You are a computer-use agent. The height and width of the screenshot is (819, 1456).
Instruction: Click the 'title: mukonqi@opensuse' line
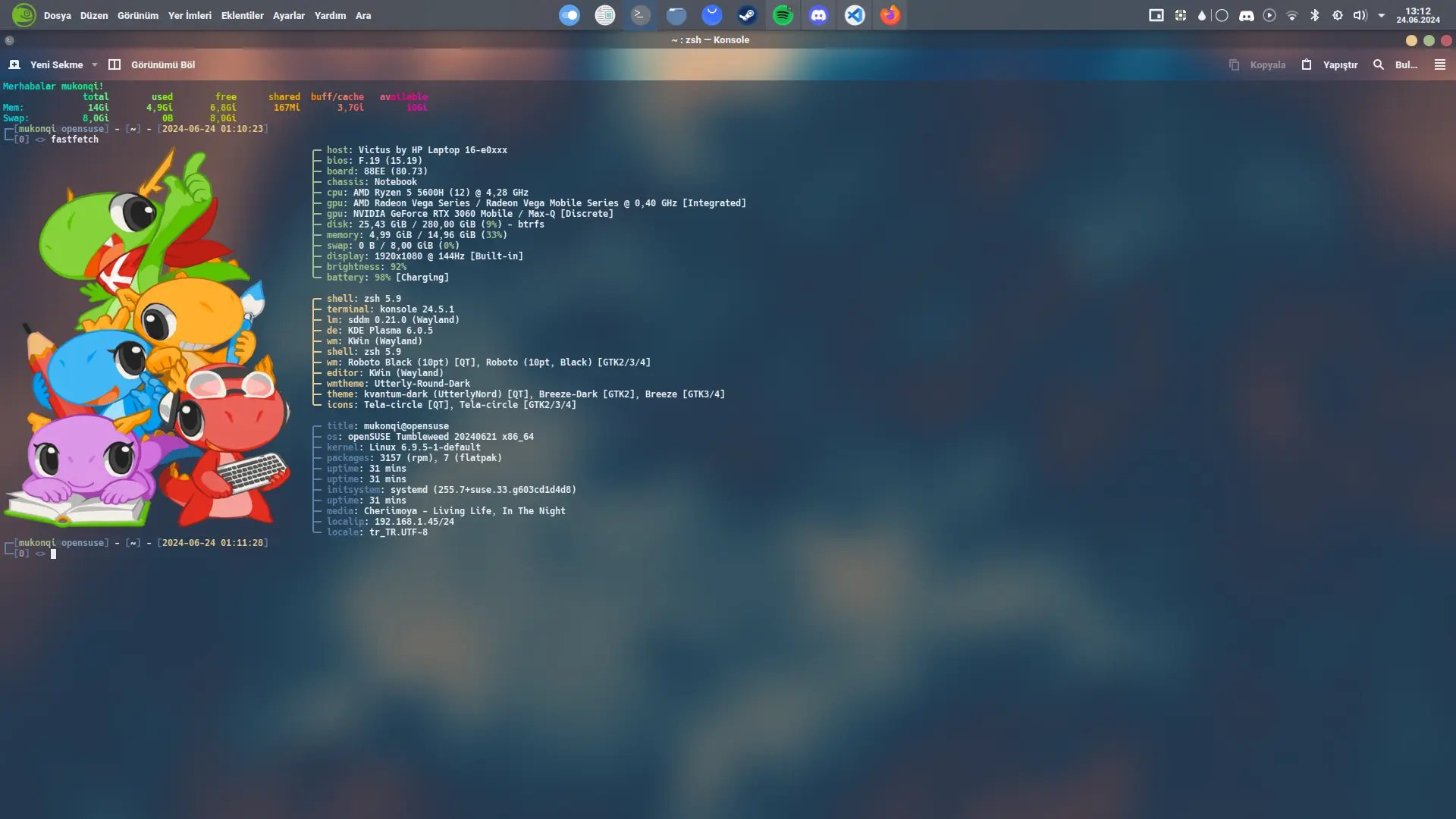coord(388,426)
